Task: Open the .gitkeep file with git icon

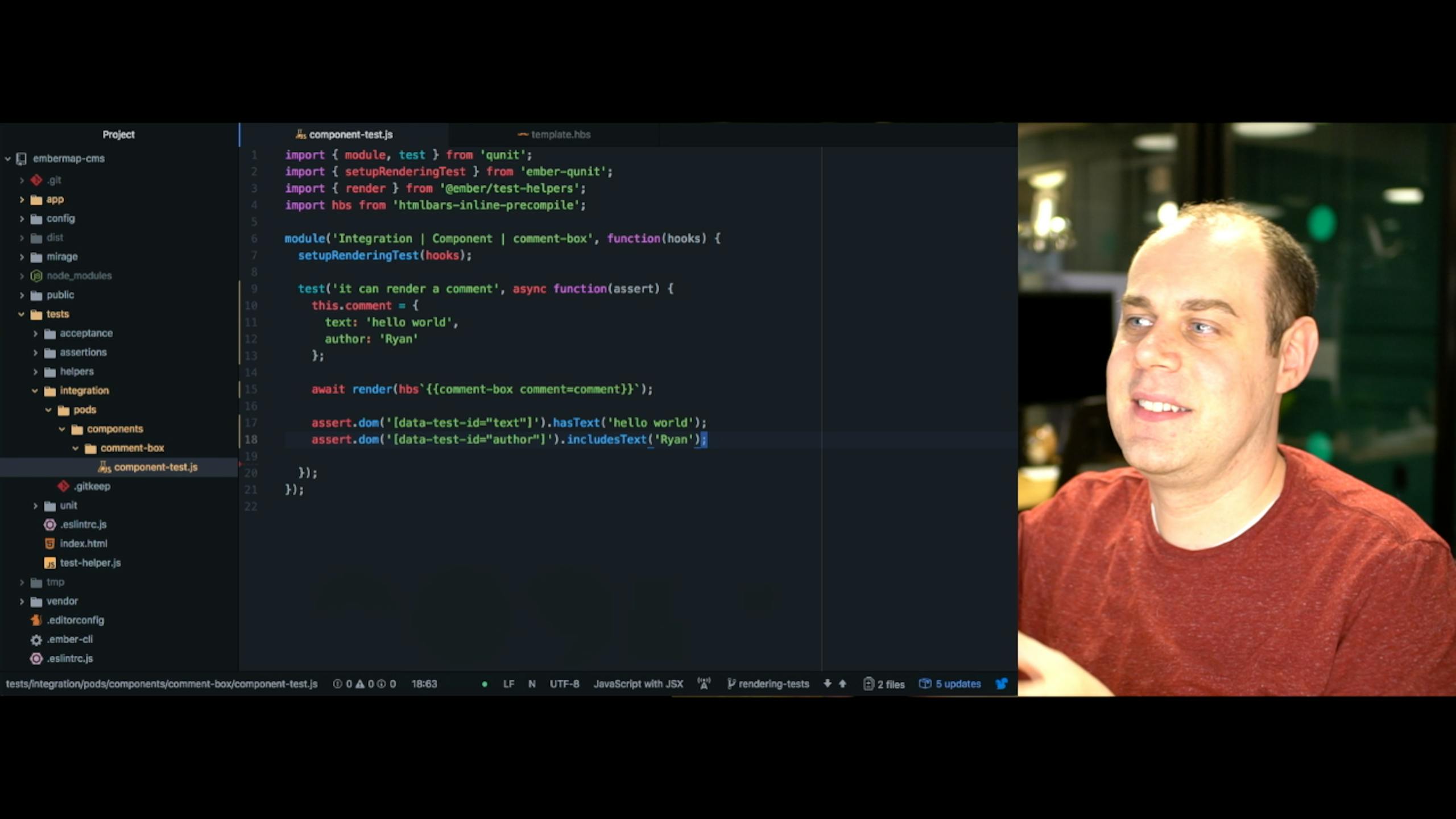Action: coord(91,486)
